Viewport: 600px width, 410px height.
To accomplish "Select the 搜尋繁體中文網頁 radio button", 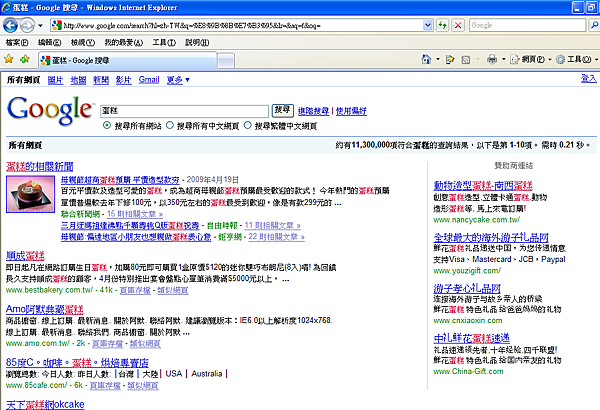I will [248, 125].
